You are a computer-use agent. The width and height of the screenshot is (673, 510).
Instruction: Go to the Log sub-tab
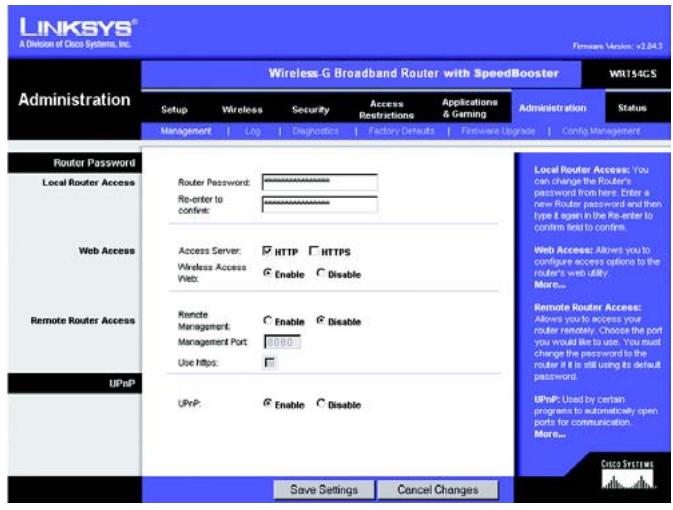253,131
